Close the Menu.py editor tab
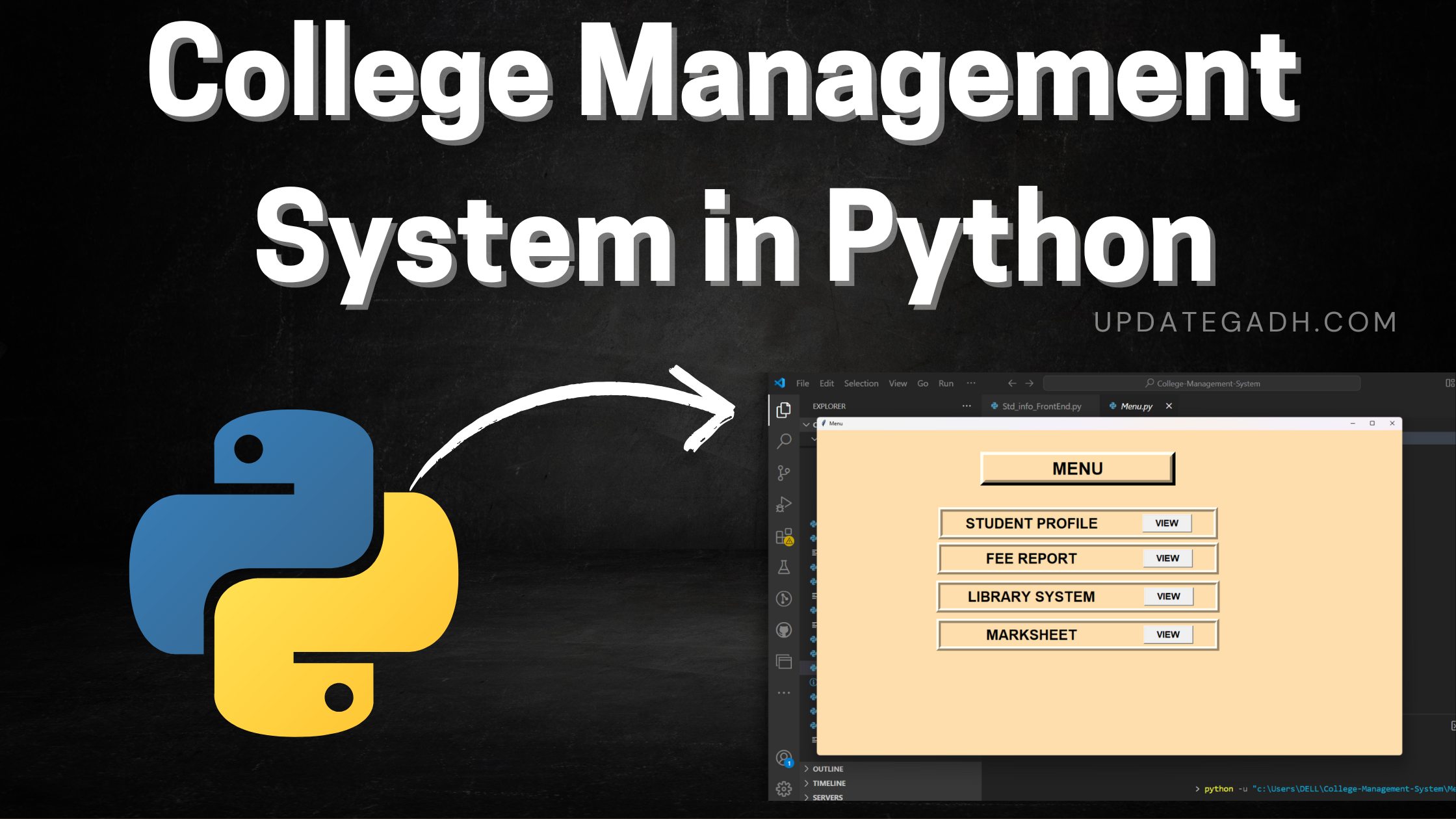 [x=1169, y=406]
